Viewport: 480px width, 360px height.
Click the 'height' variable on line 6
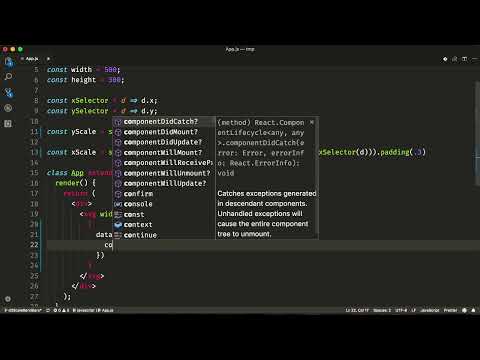(x=83, y=80)
